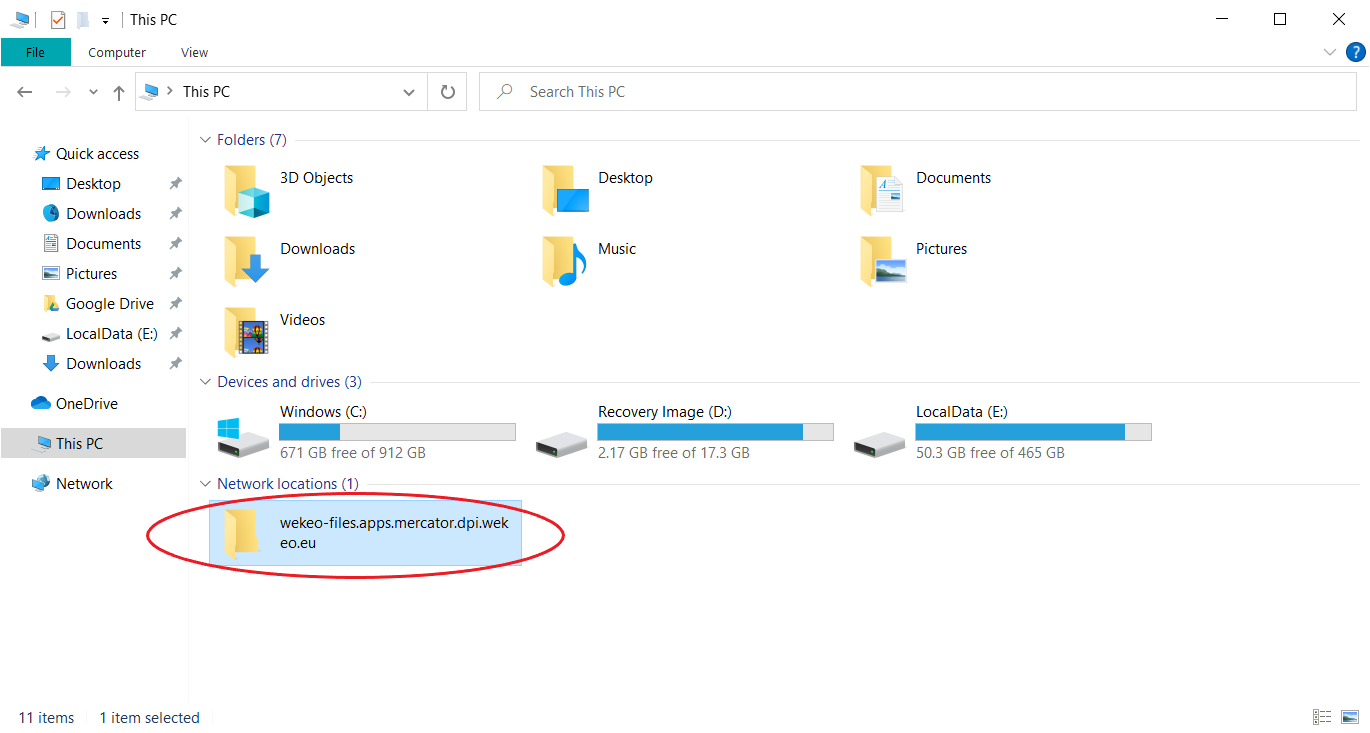Image resolution: width=1370 pixels, height=733 pixels.
Task: Open the File menu tab
Action: (x=35, y=52)
